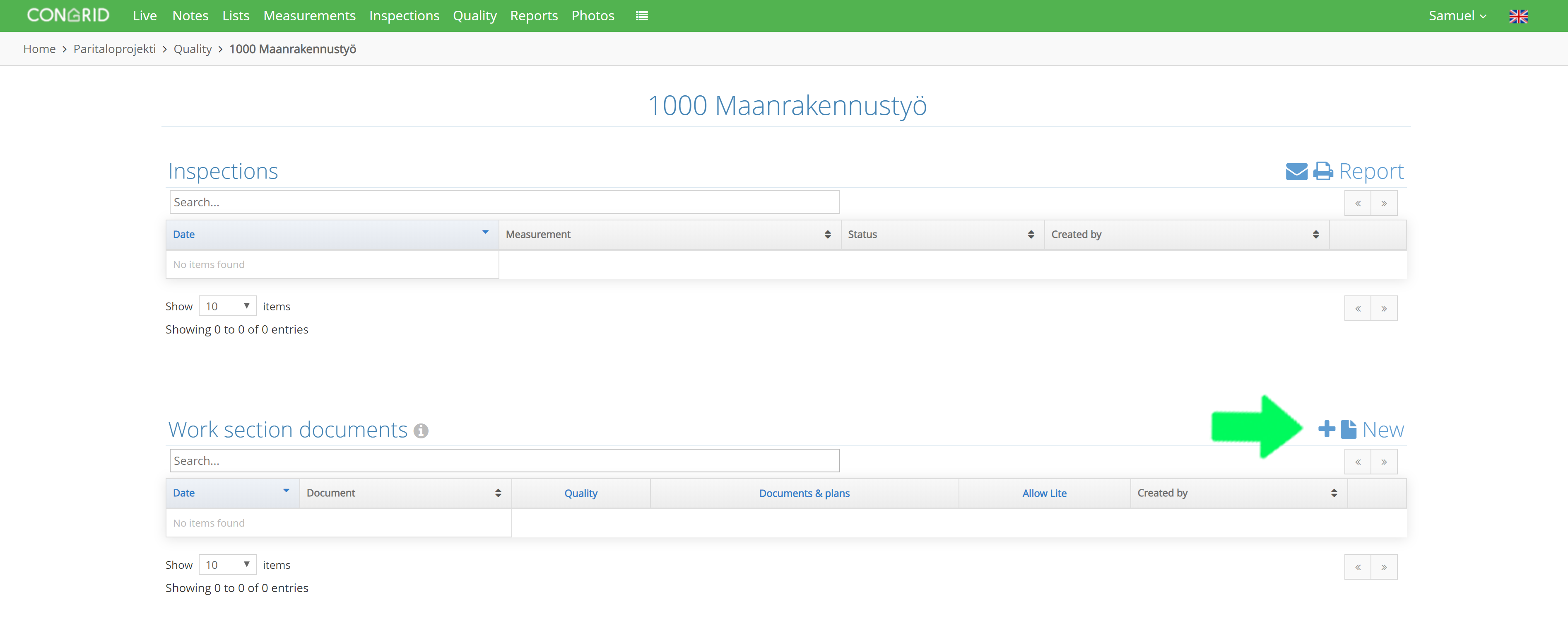Go to the Paritaloprojekti breadcrumb link
This screenshot has height=641, width=1568.
[114, 49]
